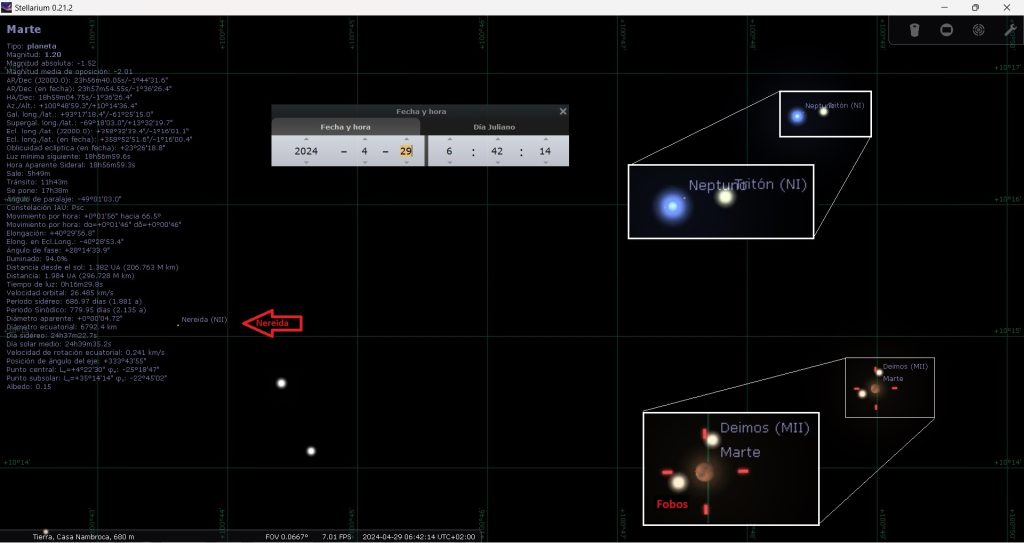Select the Fecha y hora tab
This screenshot has height=543, width=1024.
point(345,127)
